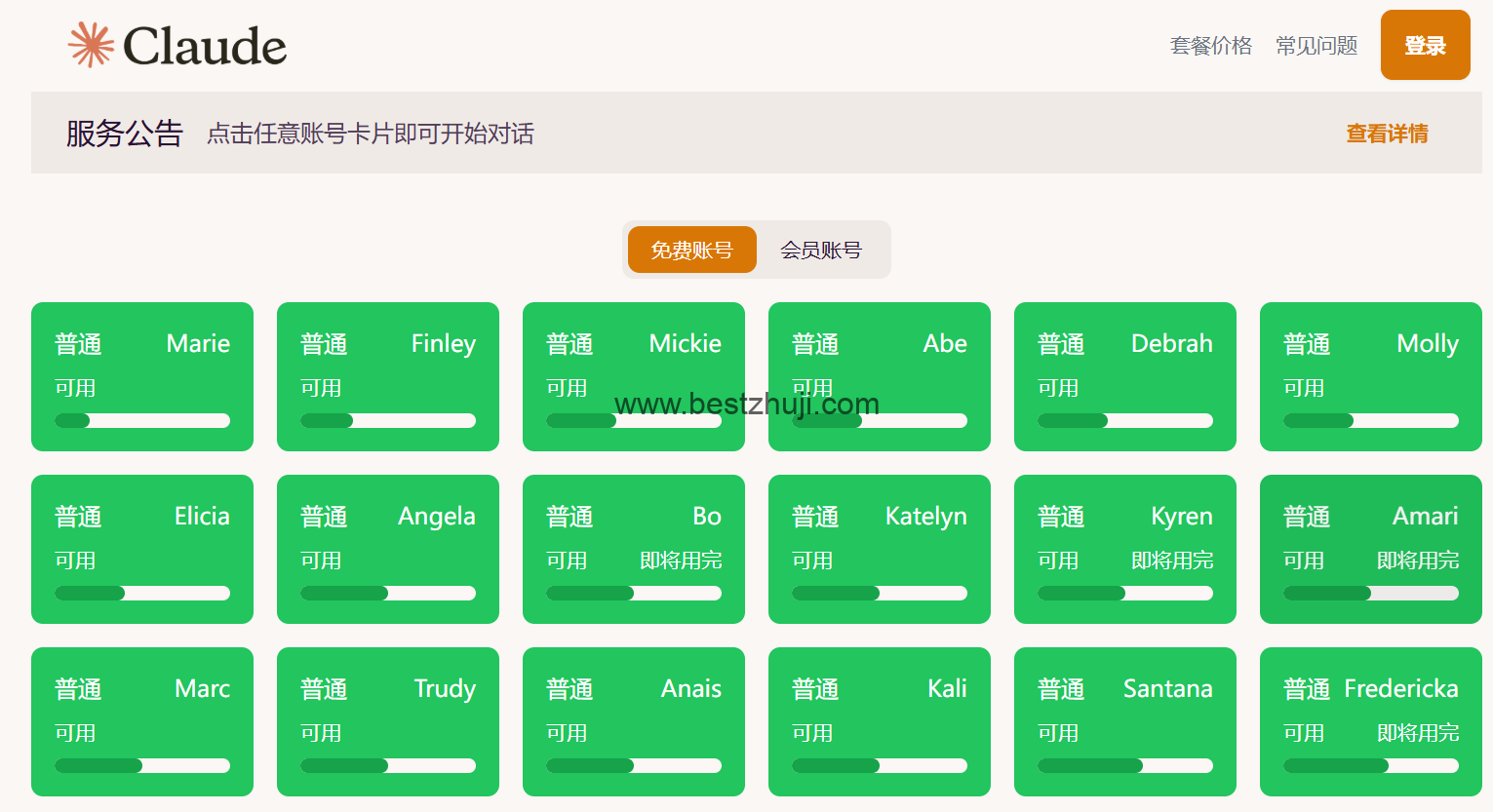Click 可用 status on Santana's card
Screen dimensions: 1493x812
1058,733
